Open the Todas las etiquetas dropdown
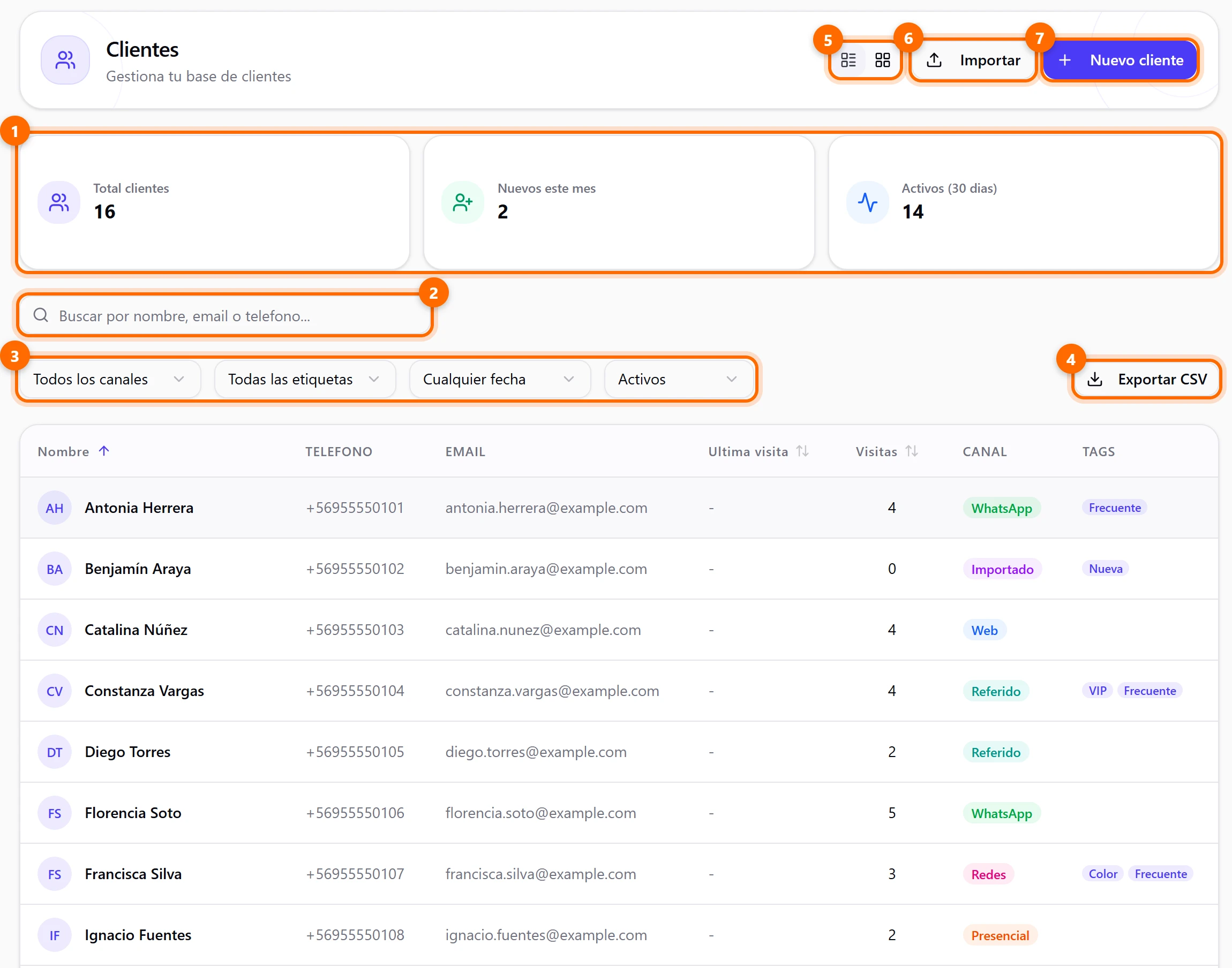The image size is (1232, 968). tap(304, 379)
